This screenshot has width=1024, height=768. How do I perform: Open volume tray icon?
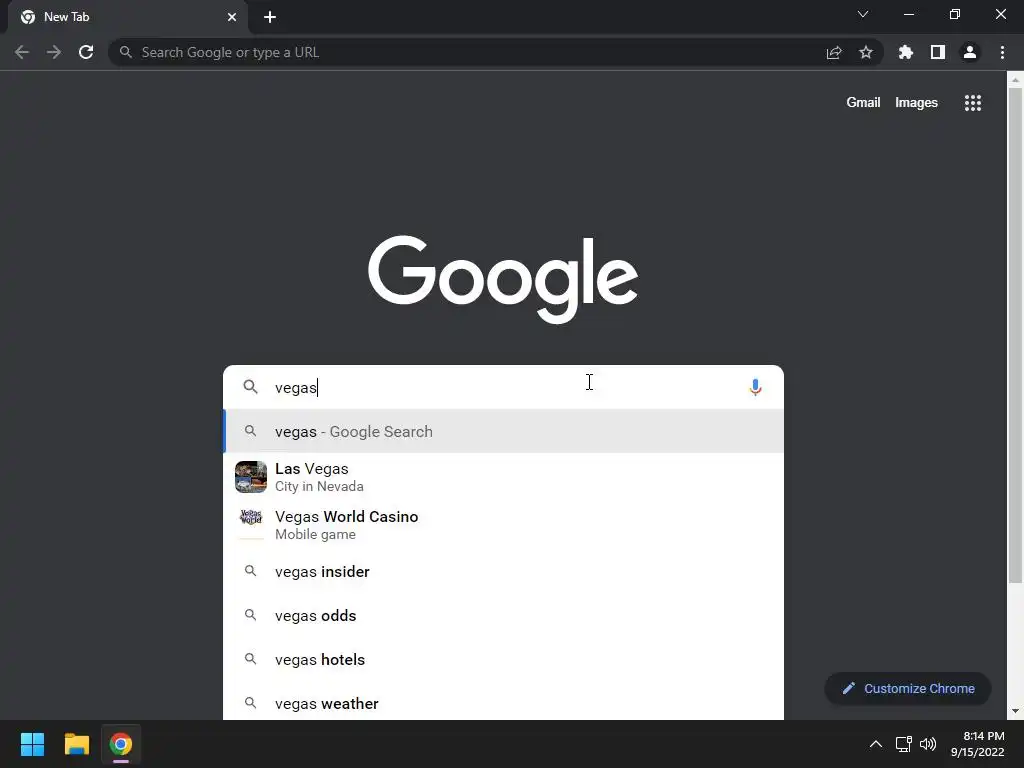(927, 744)
